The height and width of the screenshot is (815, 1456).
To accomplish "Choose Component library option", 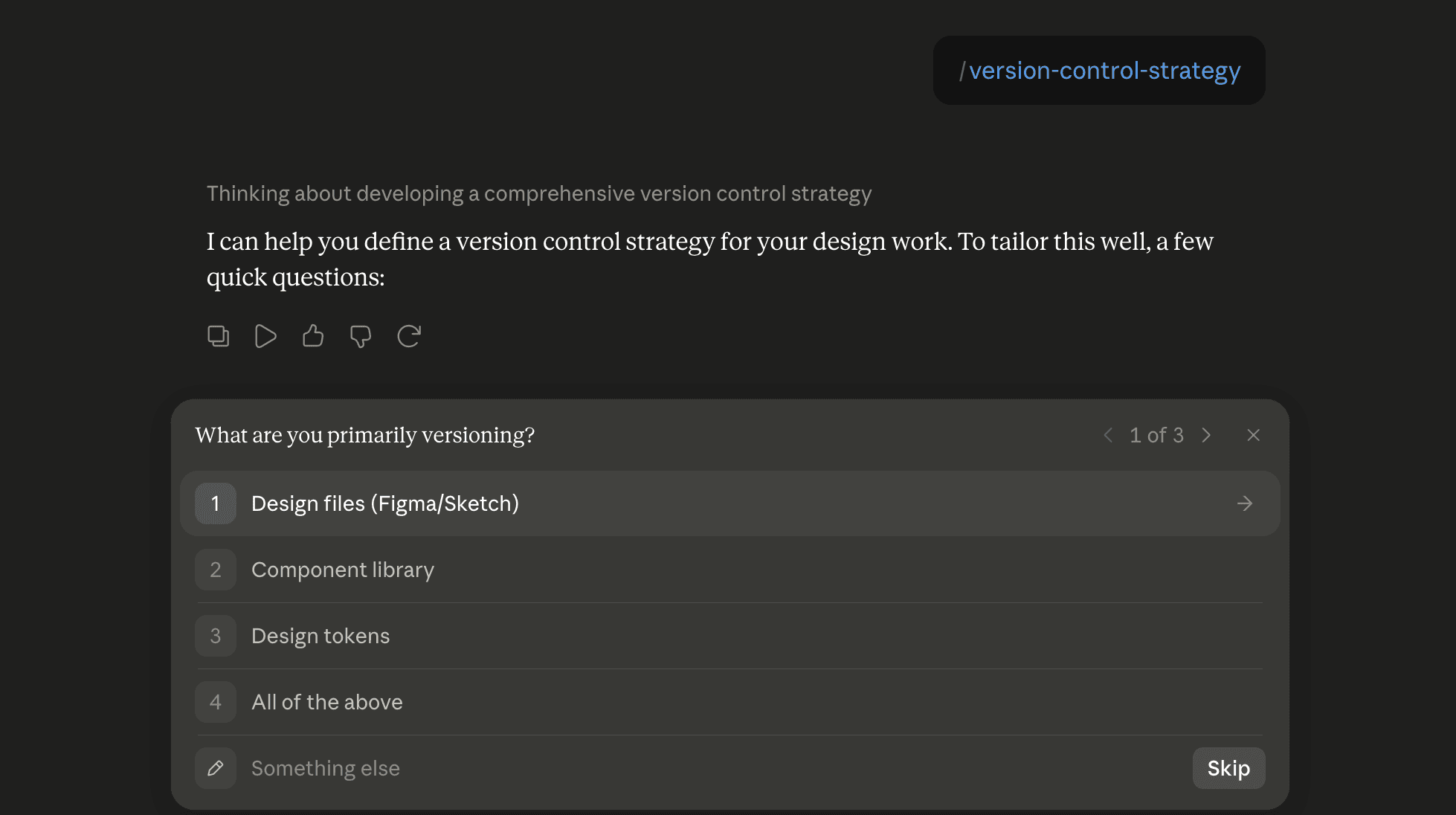I will coord(730,570).
